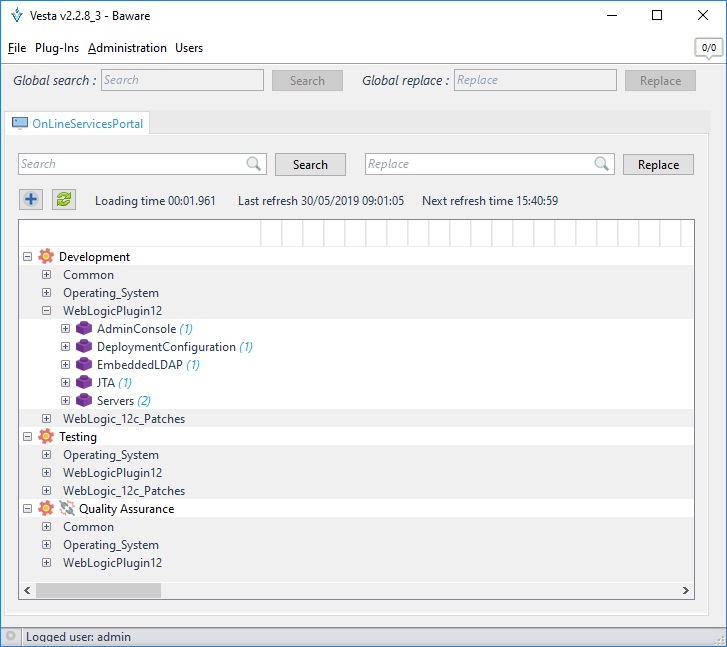The width and height of the screenshot is (727, 647).
Task: Expand the JTA node
Action: 65,383
